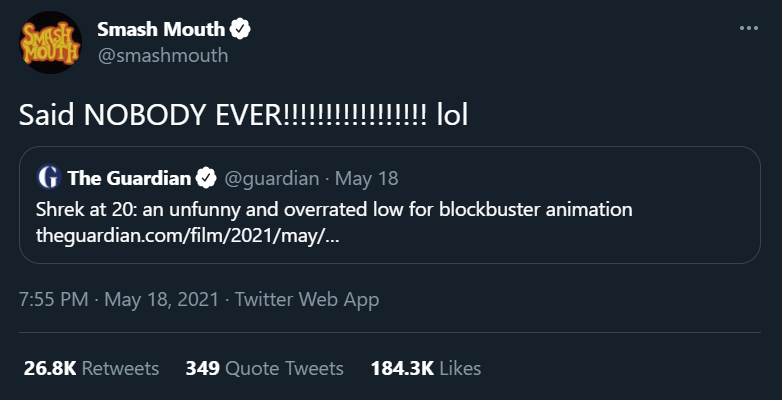
Task: Click the Said NOBODY EVER tweet text
Action: [223, 115]
